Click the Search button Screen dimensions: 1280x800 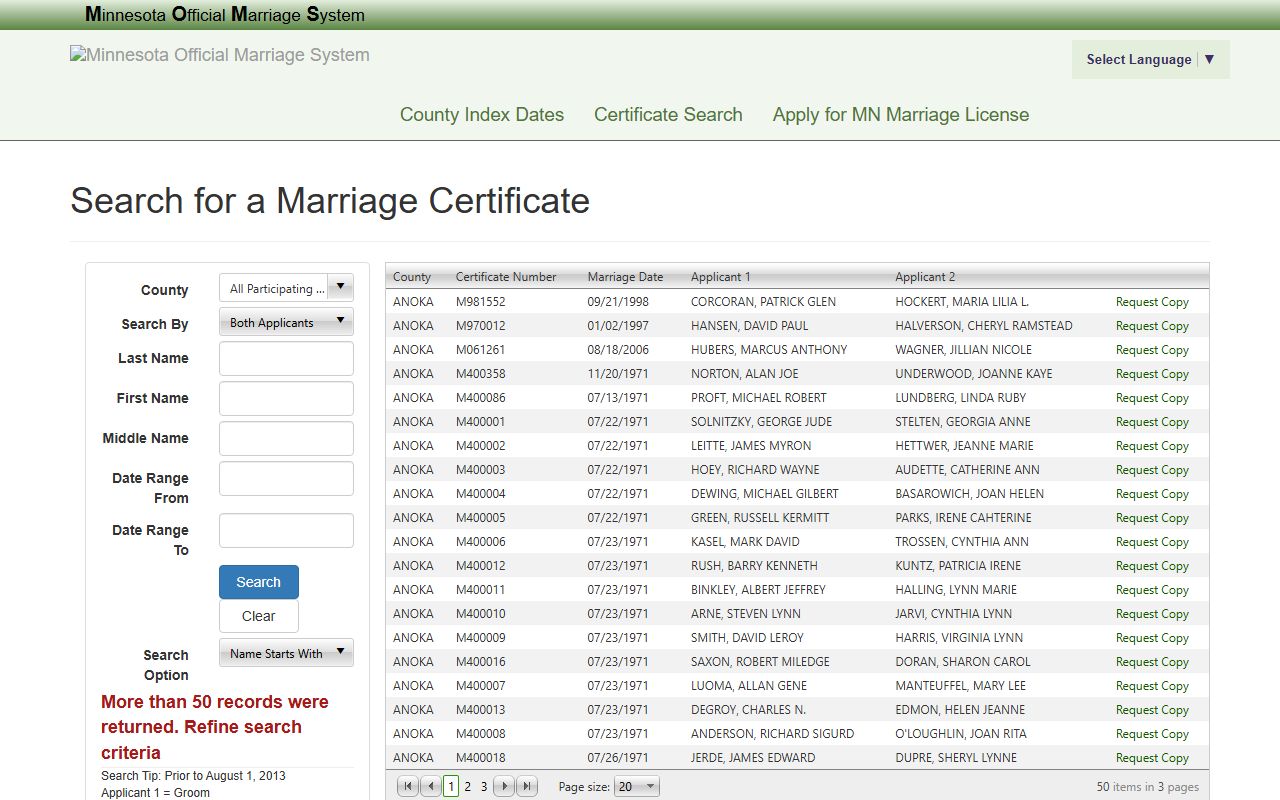pos(259,582)
